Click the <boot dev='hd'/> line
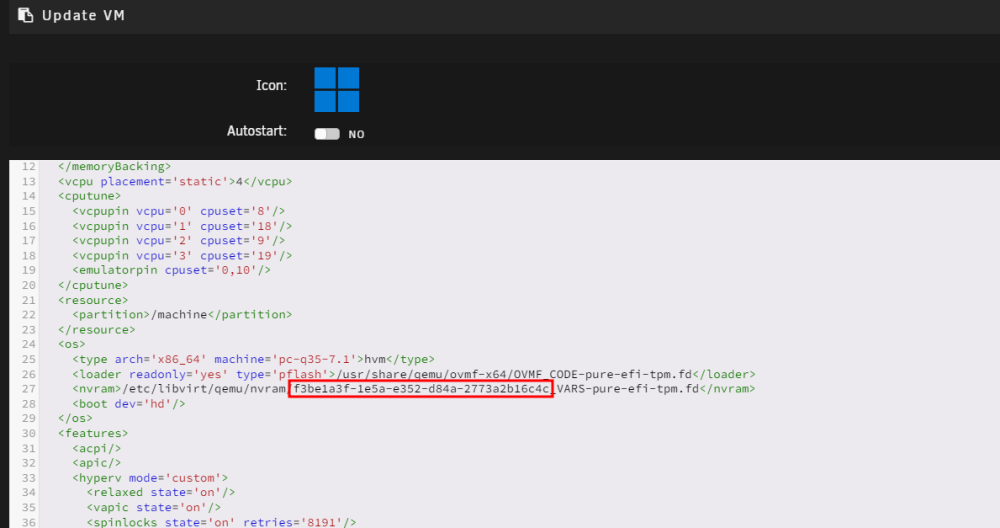 [129, 404]
